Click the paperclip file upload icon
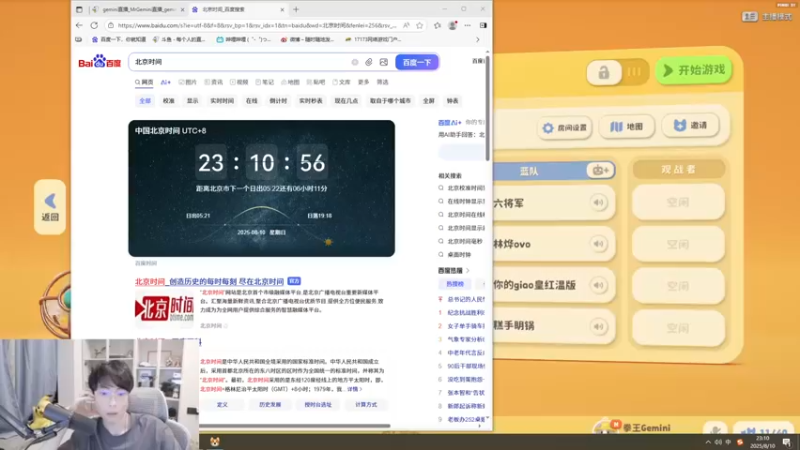 [369, 62]
